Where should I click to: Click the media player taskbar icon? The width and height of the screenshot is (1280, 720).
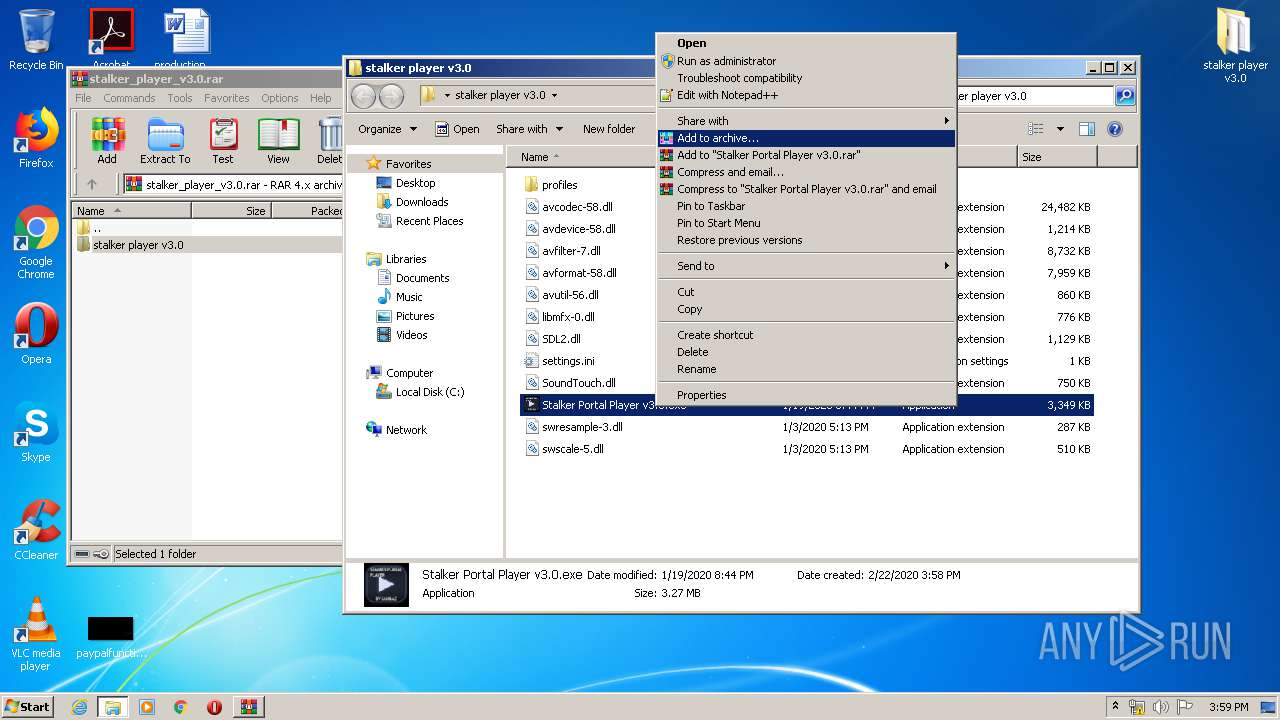pos(147,707)
